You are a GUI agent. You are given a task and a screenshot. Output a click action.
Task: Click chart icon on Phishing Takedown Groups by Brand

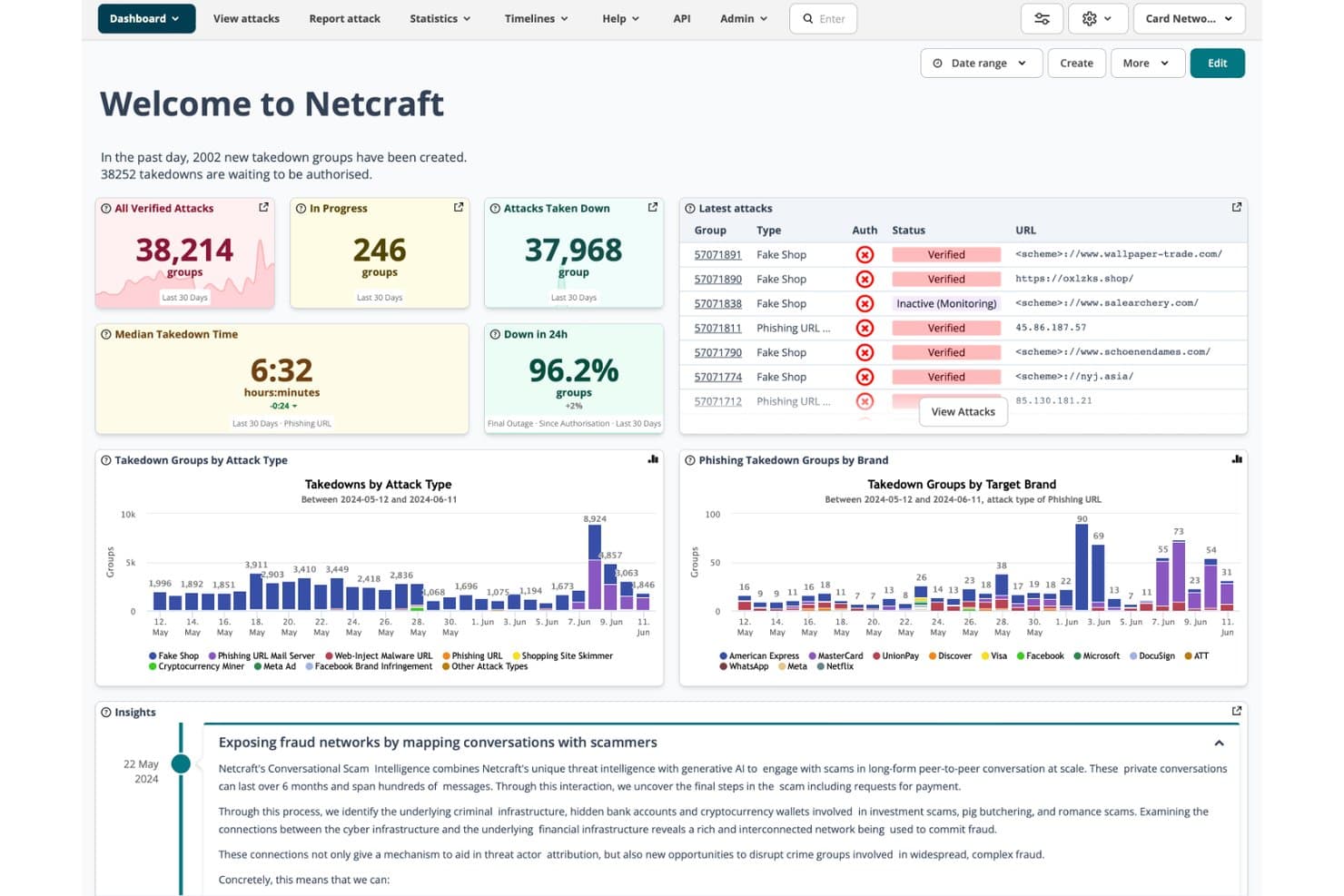pyautogui.click(x=1236, y=460)
